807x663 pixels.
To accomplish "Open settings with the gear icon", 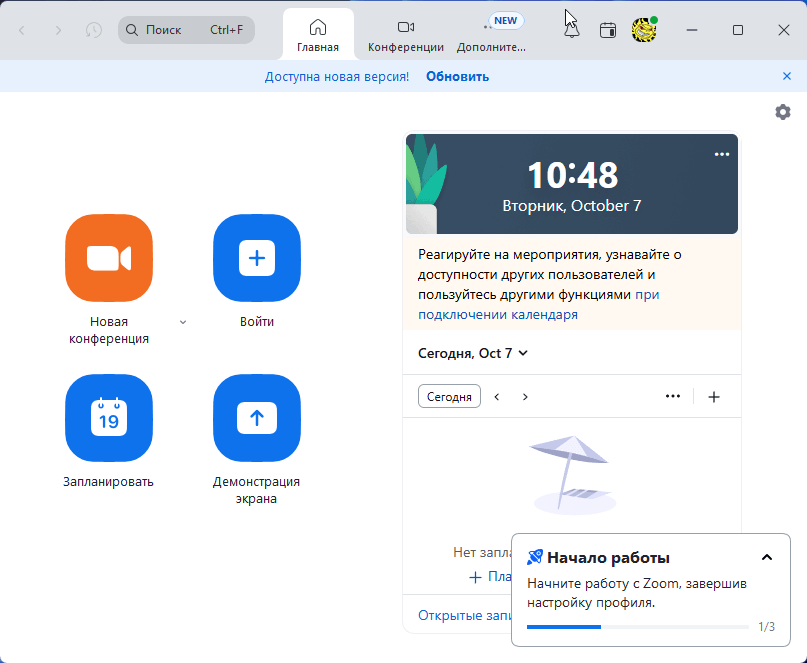I will pyautogui.click(x=783, y=112).
